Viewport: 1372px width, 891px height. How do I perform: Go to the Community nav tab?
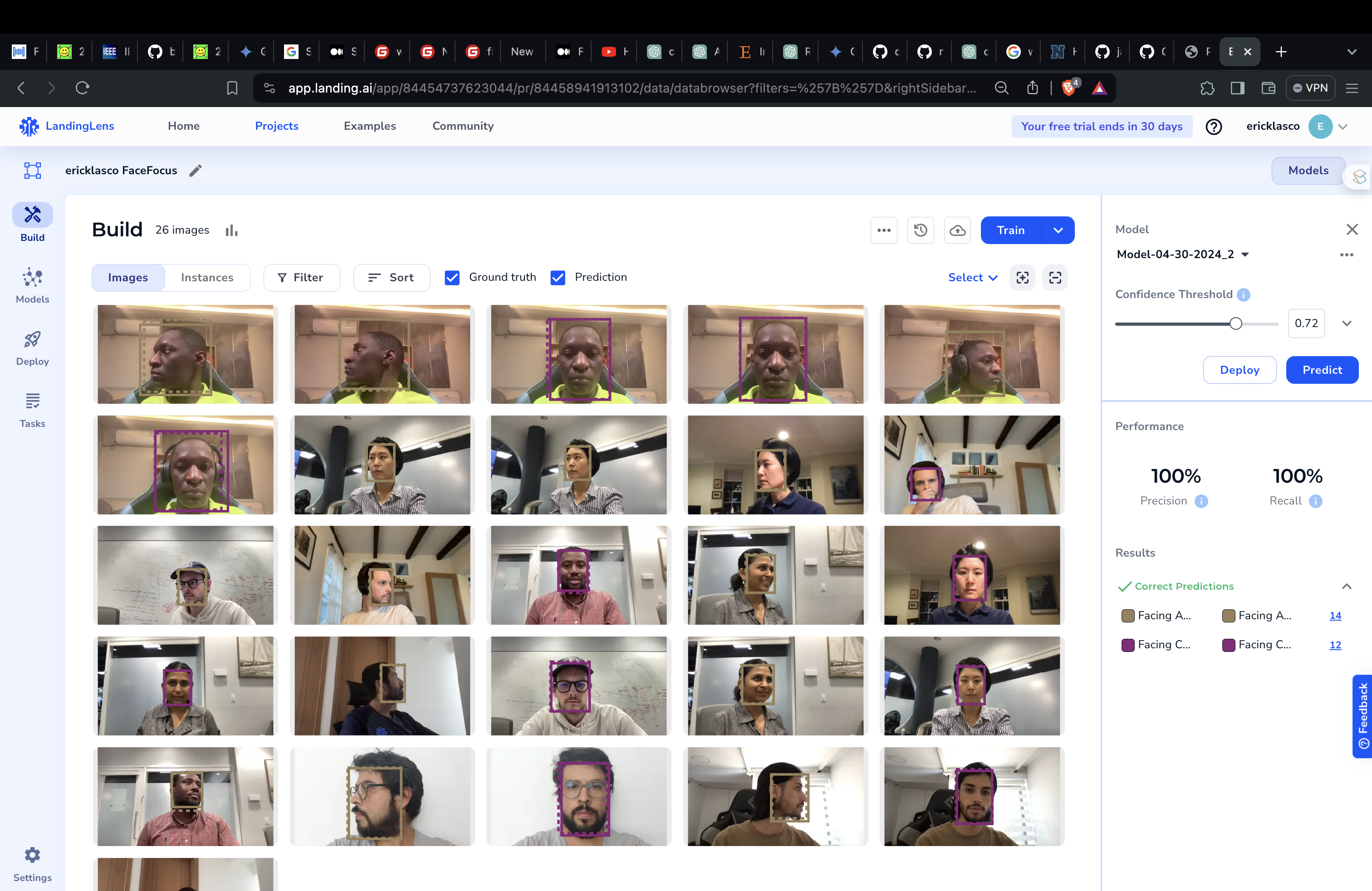point(462,126)
